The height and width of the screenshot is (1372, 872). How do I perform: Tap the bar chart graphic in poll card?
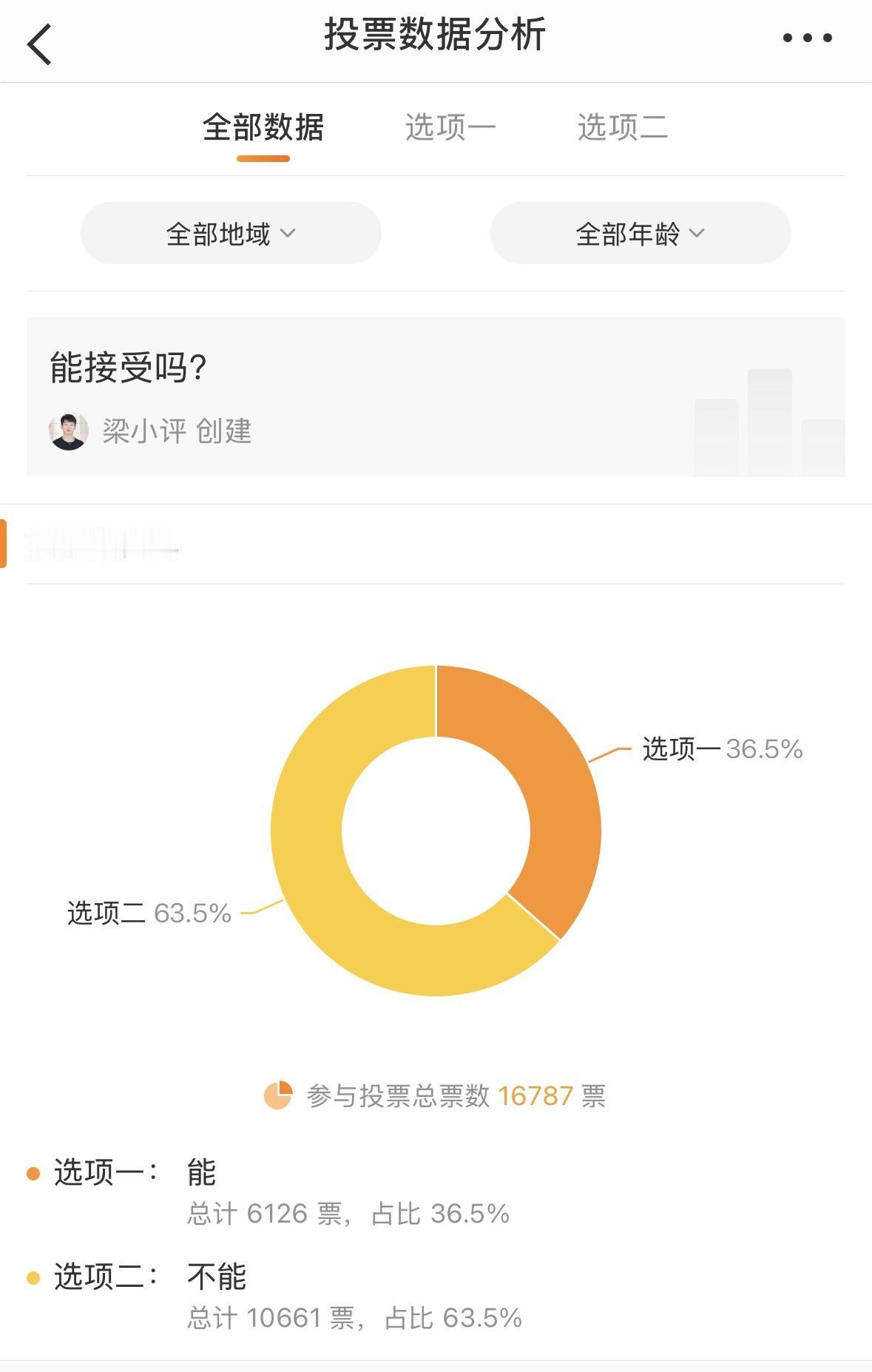tap(769, 423)
